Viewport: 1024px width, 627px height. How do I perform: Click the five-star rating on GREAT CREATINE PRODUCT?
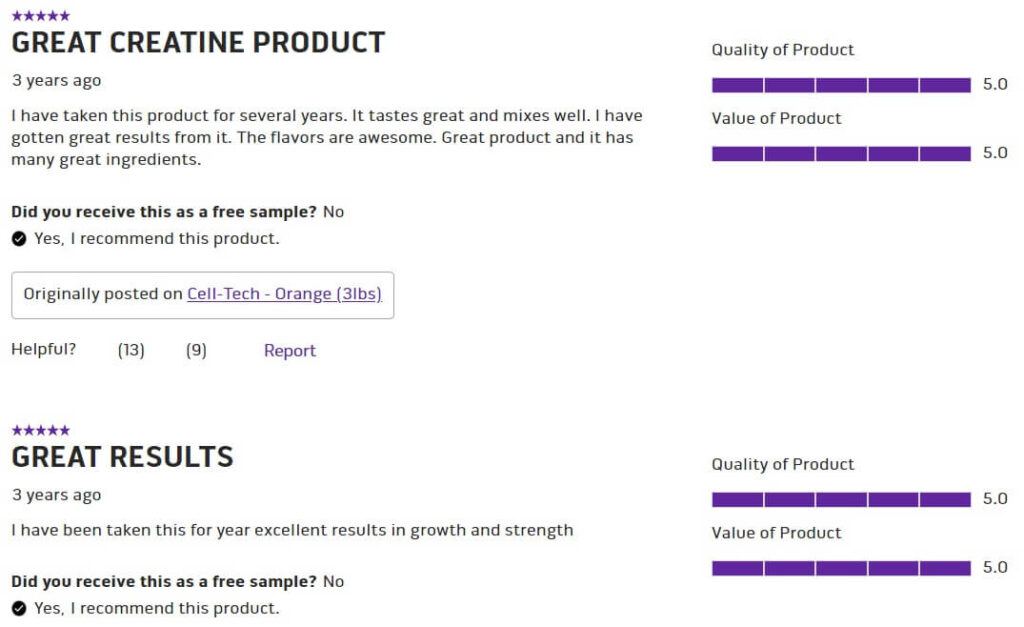[39, 14]
